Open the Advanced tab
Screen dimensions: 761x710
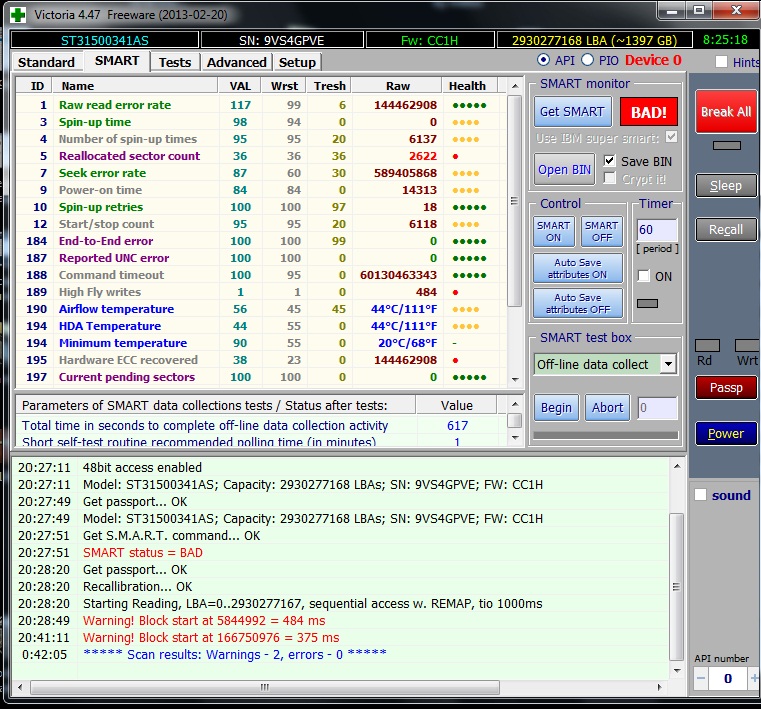(x=236, y=62)
